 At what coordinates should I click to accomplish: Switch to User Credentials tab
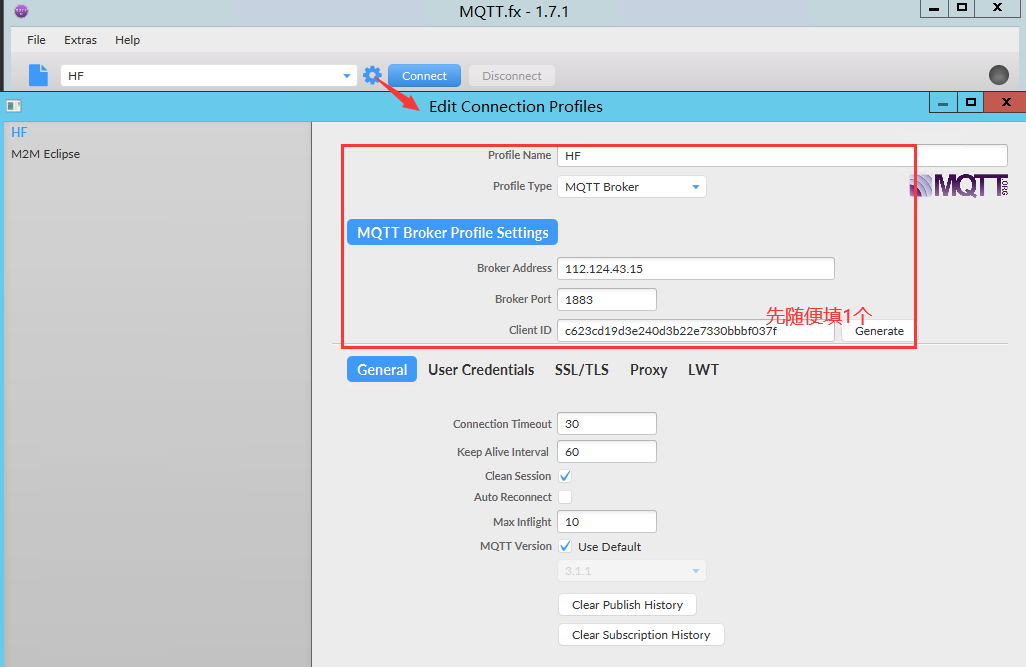[x=481, y=370]
